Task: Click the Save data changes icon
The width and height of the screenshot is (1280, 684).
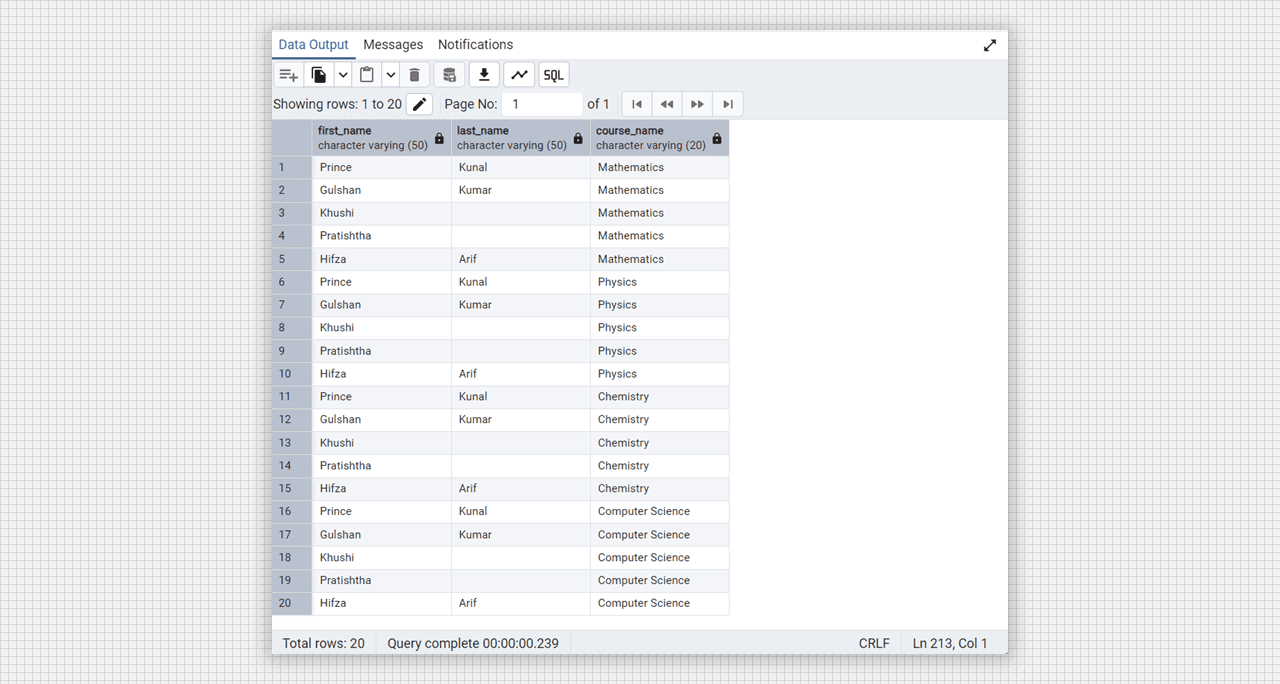Action: point(450,75)
